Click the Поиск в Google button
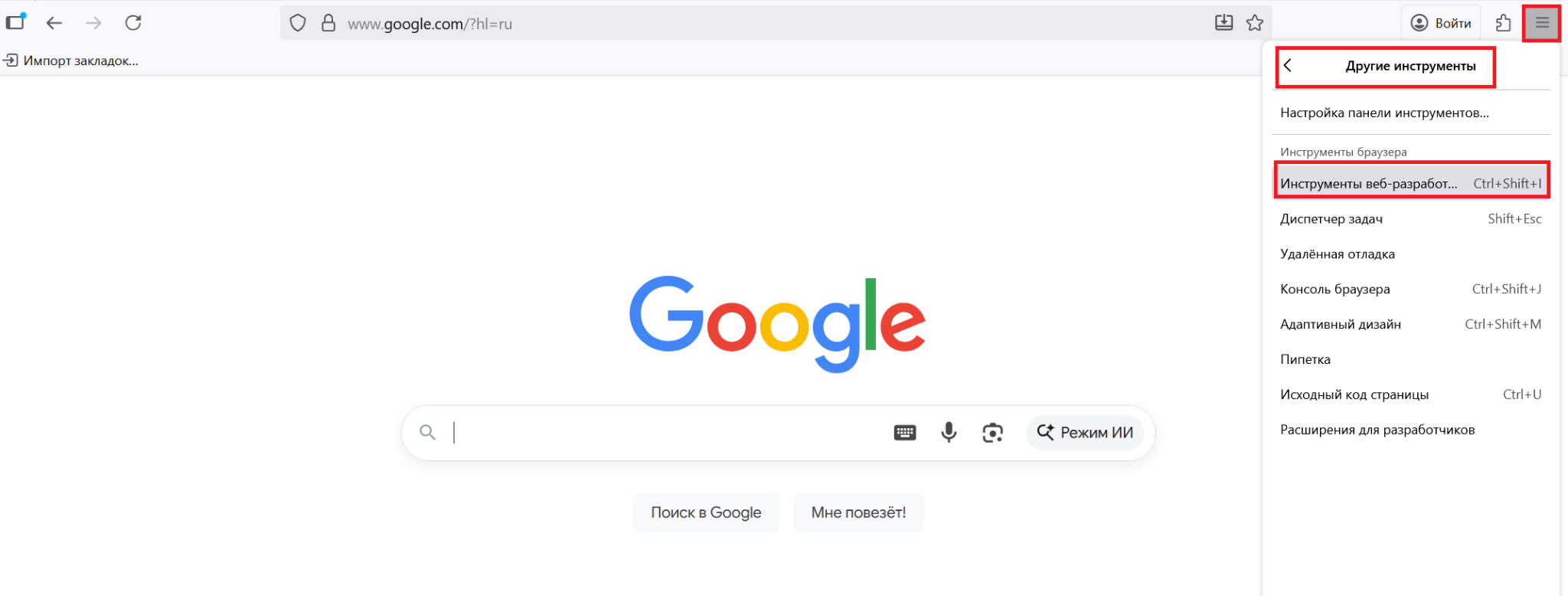 705,512
